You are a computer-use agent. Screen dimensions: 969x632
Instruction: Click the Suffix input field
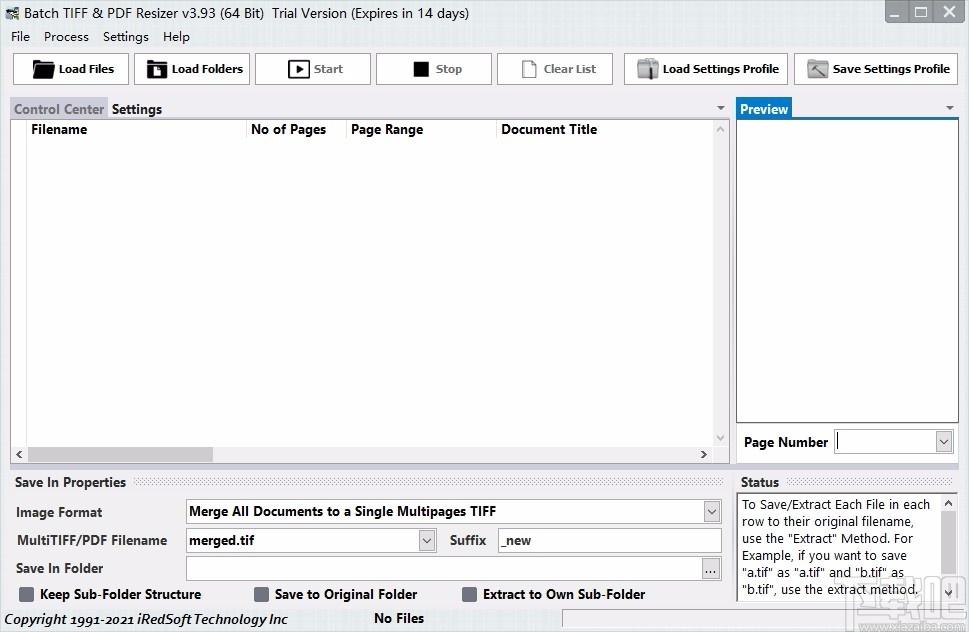tap(609, 541)
